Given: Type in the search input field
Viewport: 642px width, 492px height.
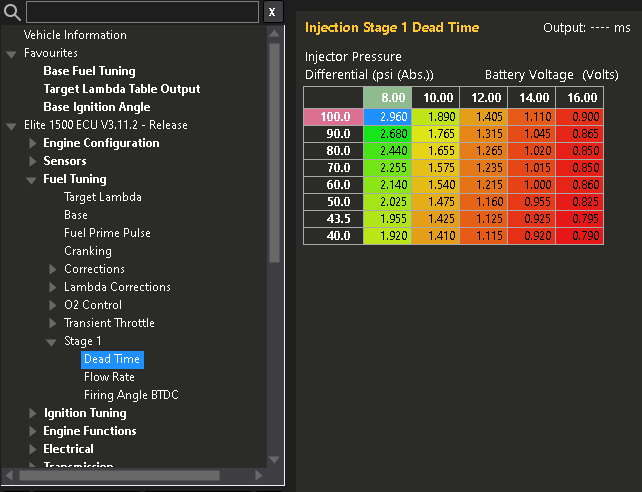Looking at the screenshot, I should click(140, 12).
